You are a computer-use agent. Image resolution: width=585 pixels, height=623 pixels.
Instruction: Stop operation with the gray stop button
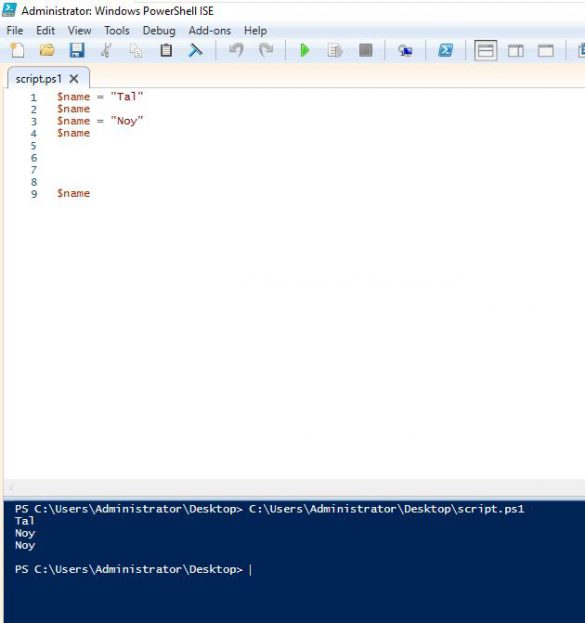pyautogui.click(x=366, y=50)
